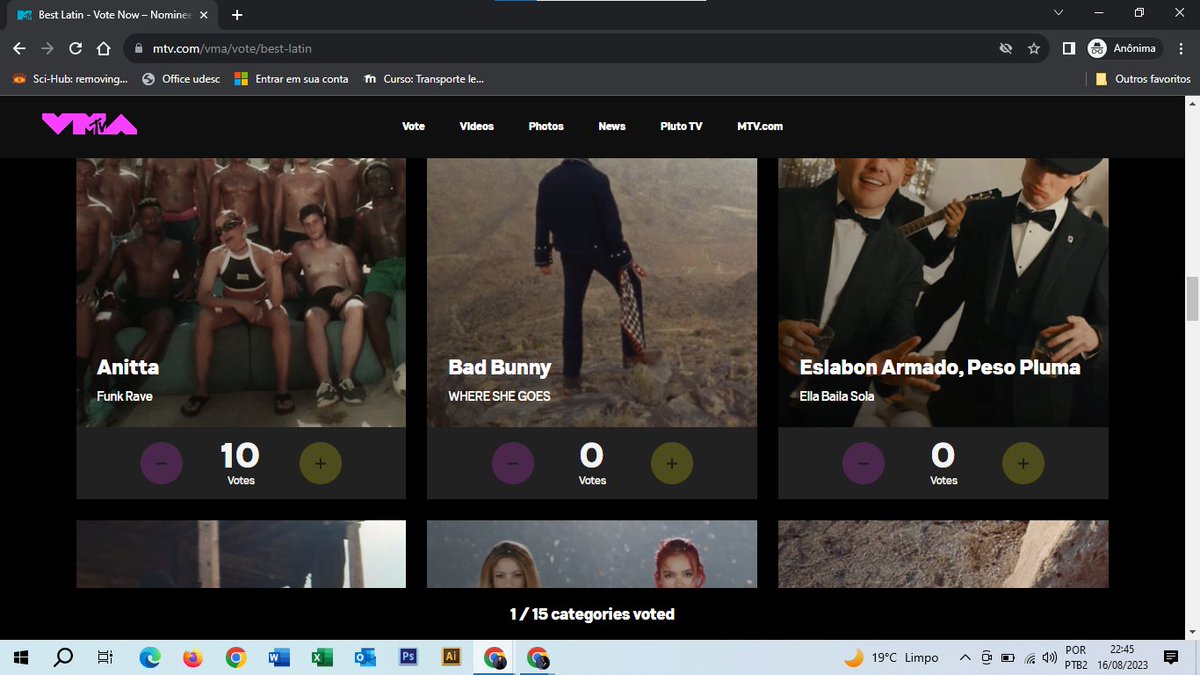Viewport: 1200px width, 675px height.
Task: Bookmark this page with star icon
Action: pyautogui.click(x=1034, y=48)
